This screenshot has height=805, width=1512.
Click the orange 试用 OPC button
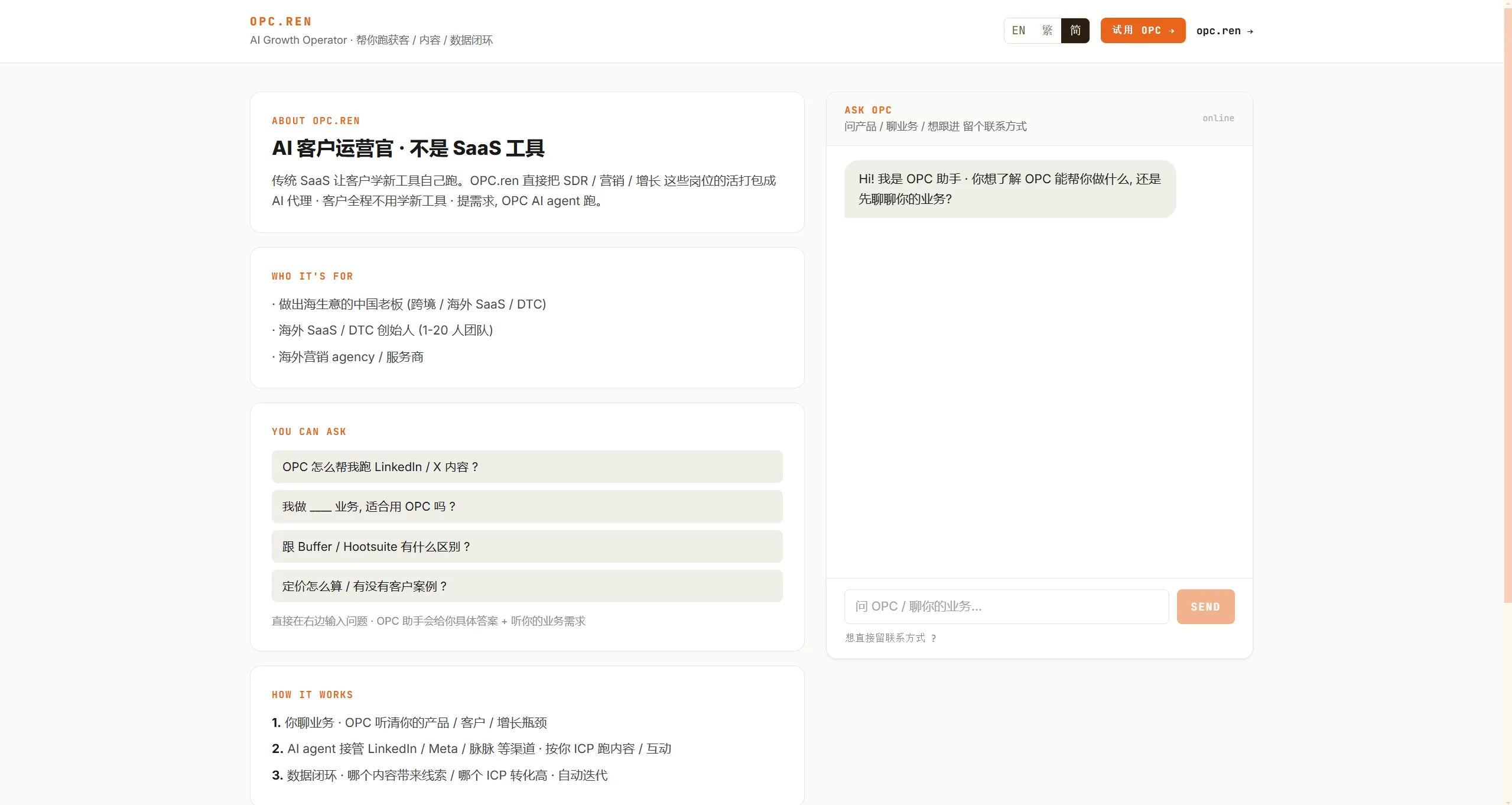(1143, 31)
